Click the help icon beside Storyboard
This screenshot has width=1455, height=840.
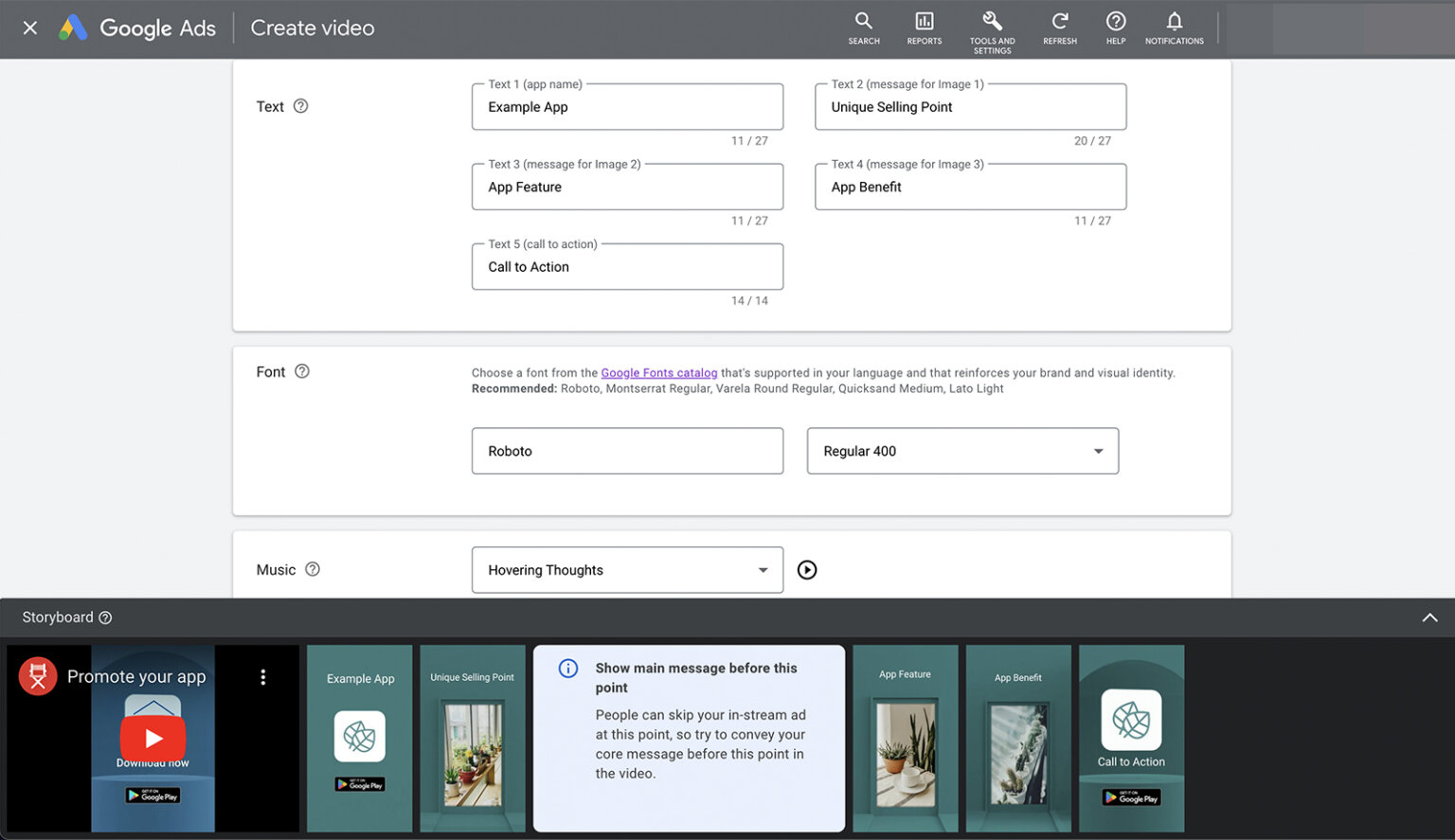click(106, 617)
